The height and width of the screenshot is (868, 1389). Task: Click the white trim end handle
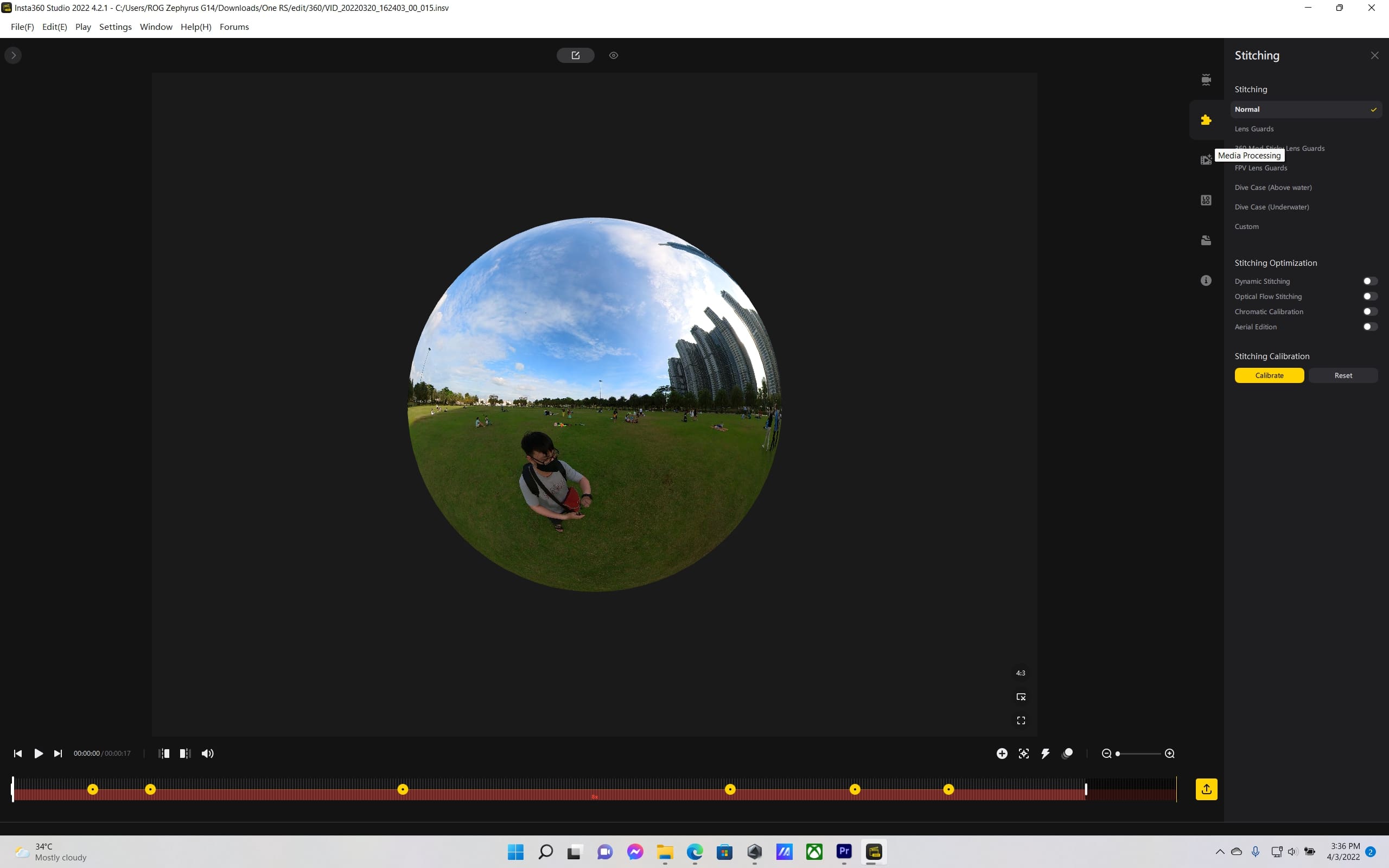(1085, 789)
